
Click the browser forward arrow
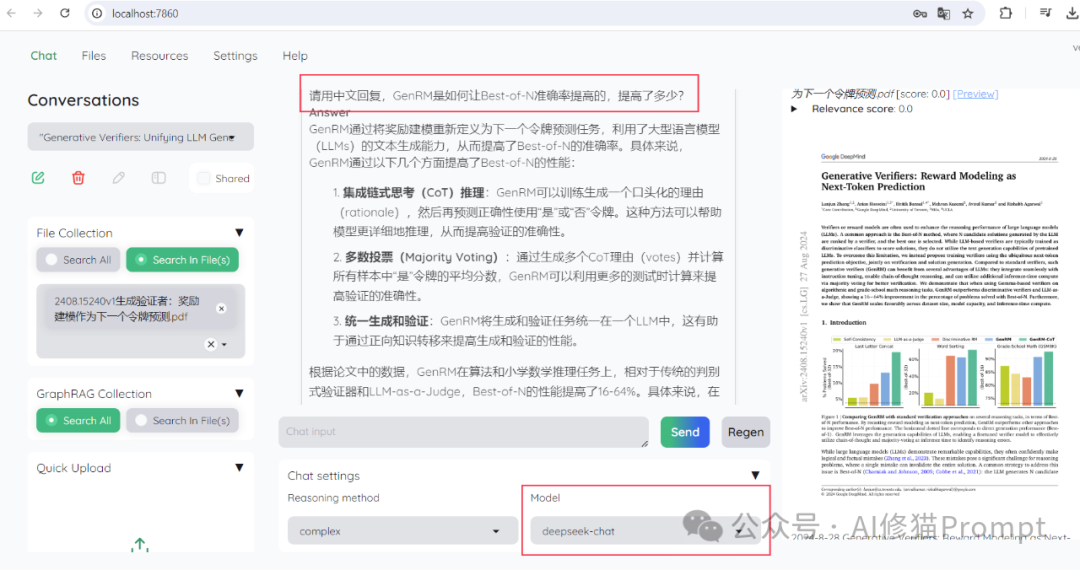(37, 13)
